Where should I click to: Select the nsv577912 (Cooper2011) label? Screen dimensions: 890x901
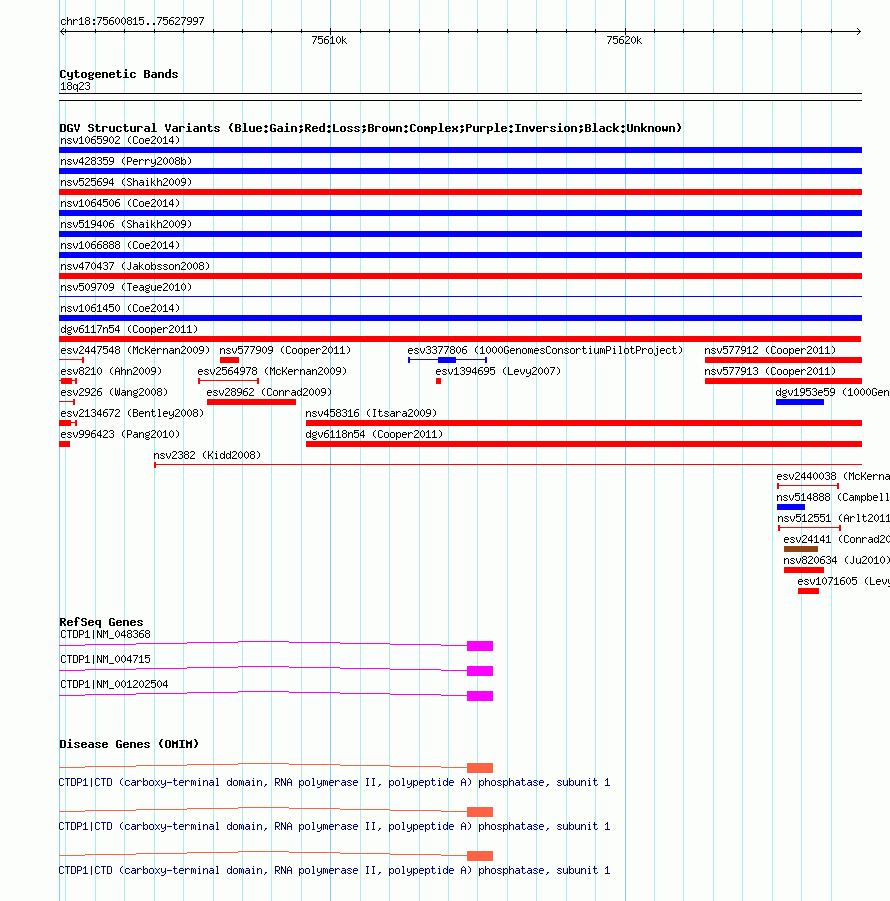click(x=770, y=351)
